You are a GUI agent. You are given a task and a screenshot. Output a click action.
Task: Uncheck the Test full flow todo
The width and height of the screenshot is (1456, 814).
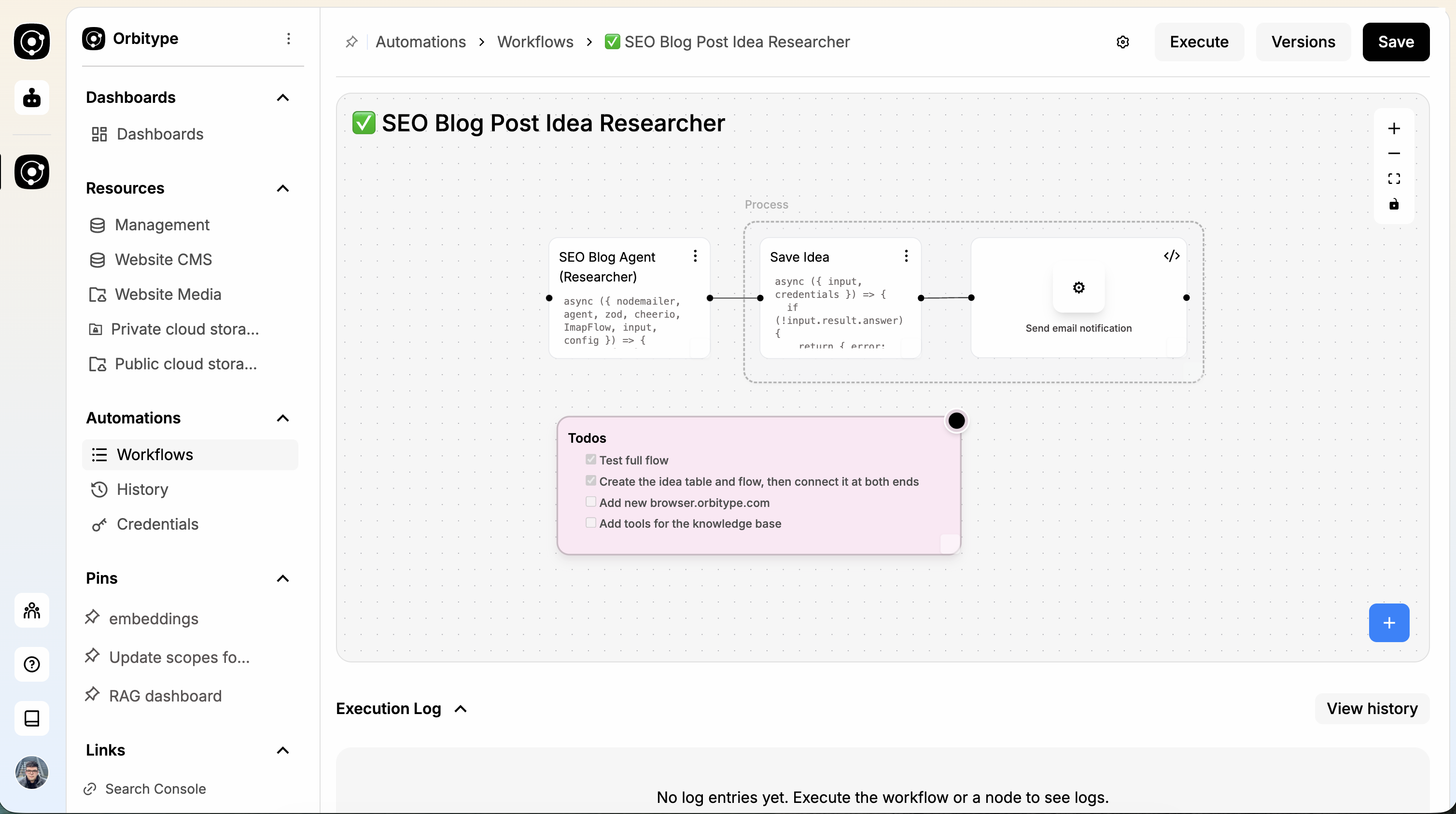pos(590,459)
